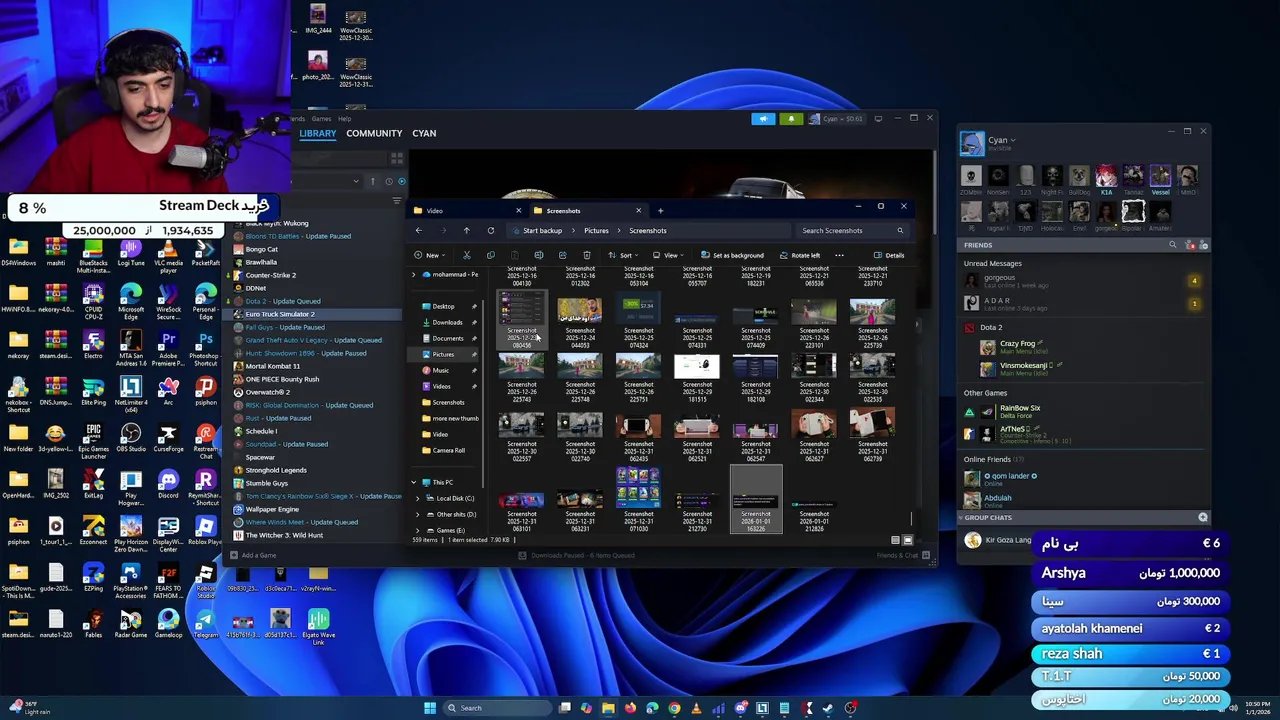1280x720 pixels.
Task: Expand Other shits (D:) tree node
Action: [417, 514]
